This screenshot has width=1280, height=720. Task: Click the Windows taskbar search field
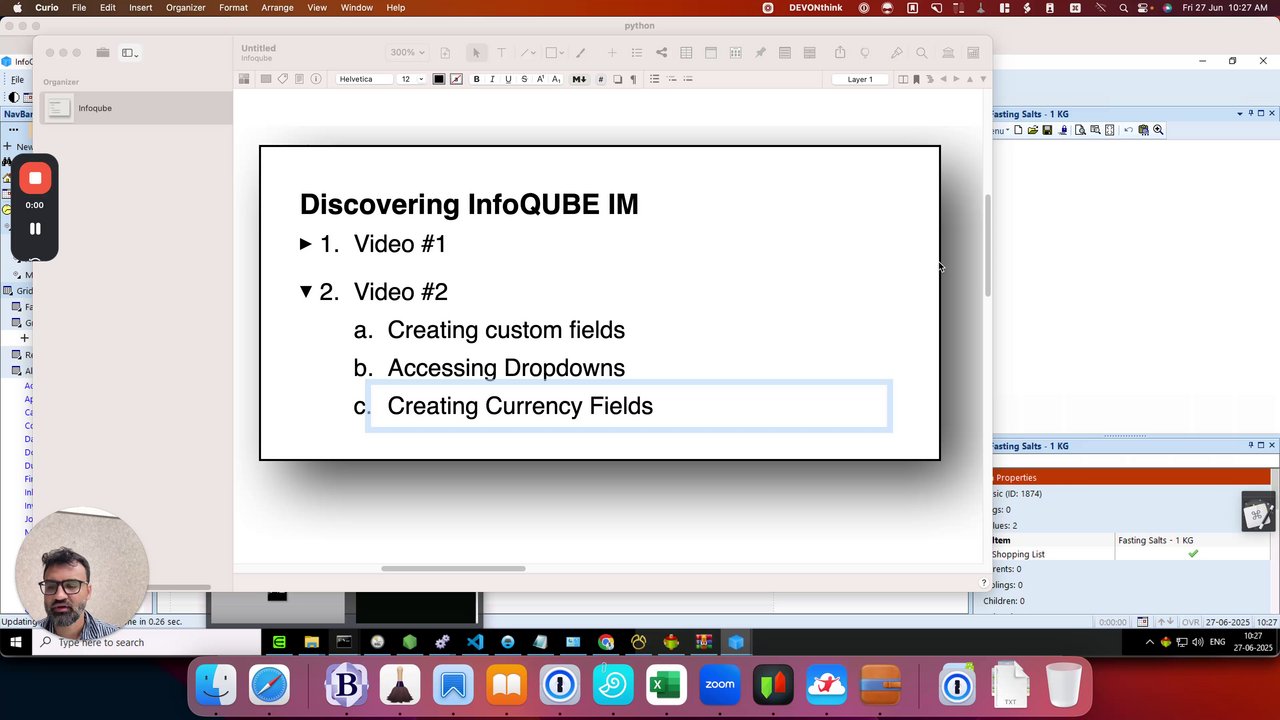pyautogui.click(x=146, y=642)
